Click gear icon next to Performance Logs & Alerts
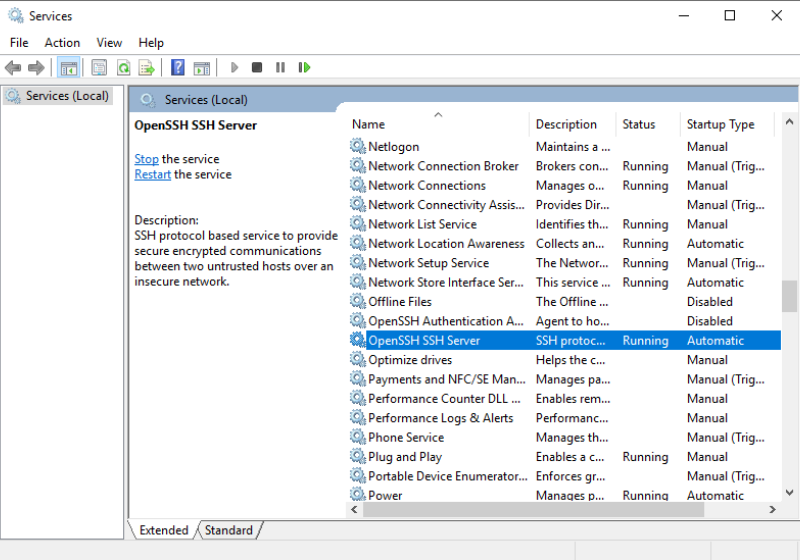800x560 pixels. 358,418
